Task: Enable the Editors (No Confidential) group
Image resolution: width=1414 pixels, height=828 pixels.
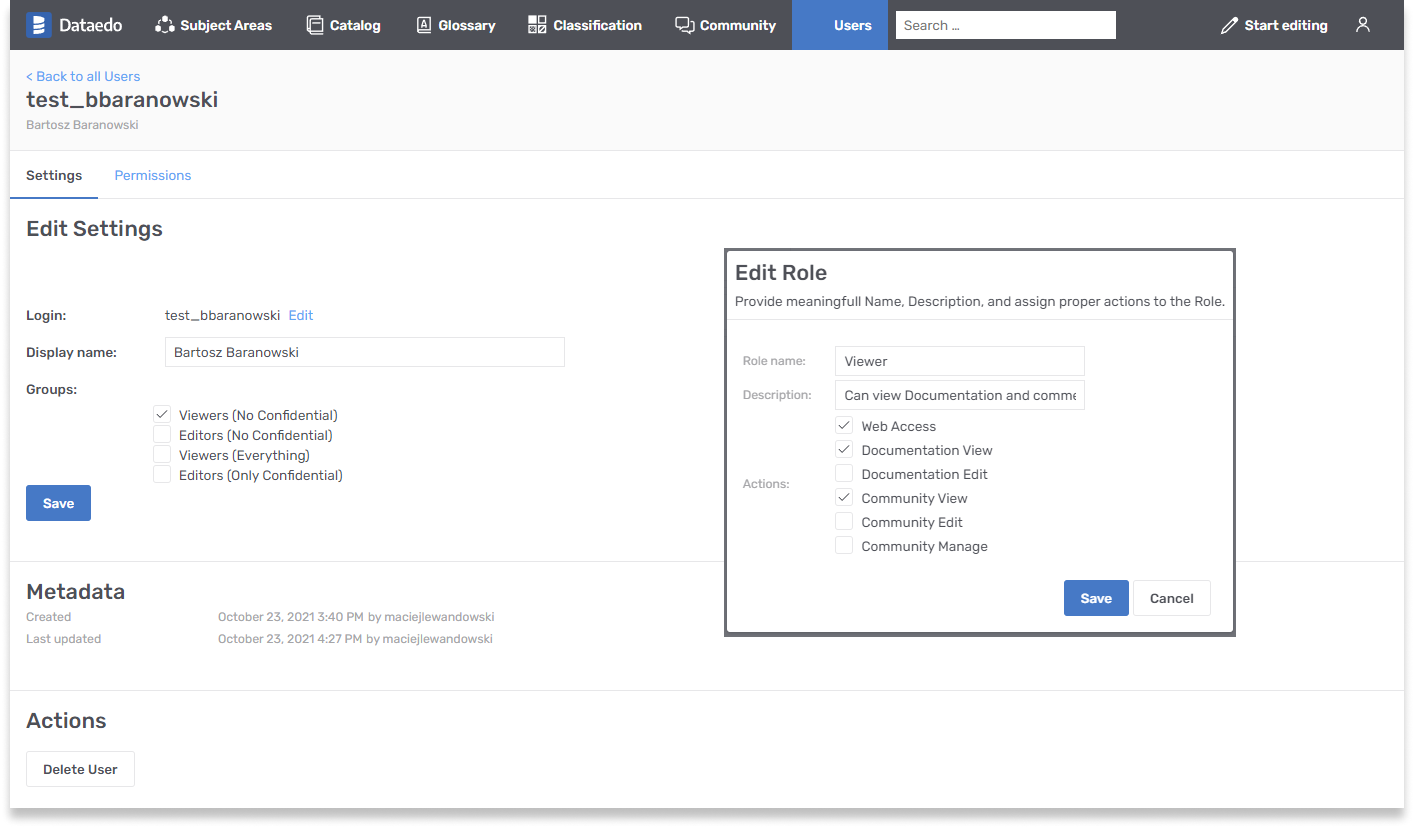Action: (x=162, y=434)
